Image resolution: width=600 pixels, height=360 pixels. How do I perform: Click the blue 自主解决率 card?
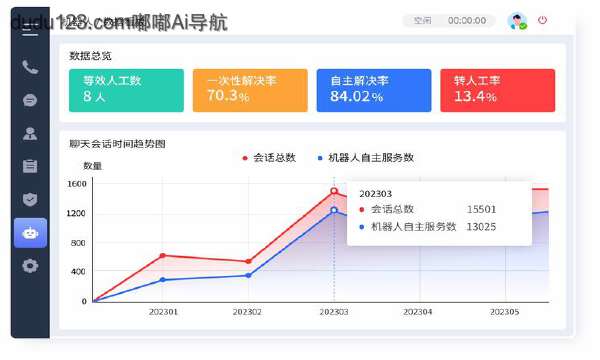(x=374, y=90)
